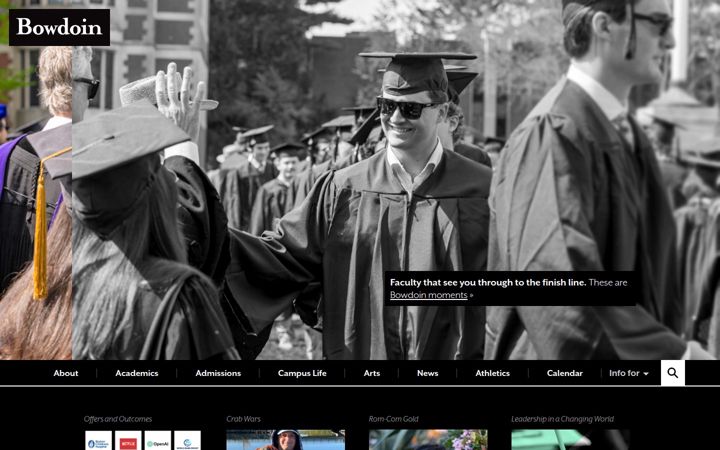
Task: Open the Rom-Com Gold story heading
Action: coord(394,419)
